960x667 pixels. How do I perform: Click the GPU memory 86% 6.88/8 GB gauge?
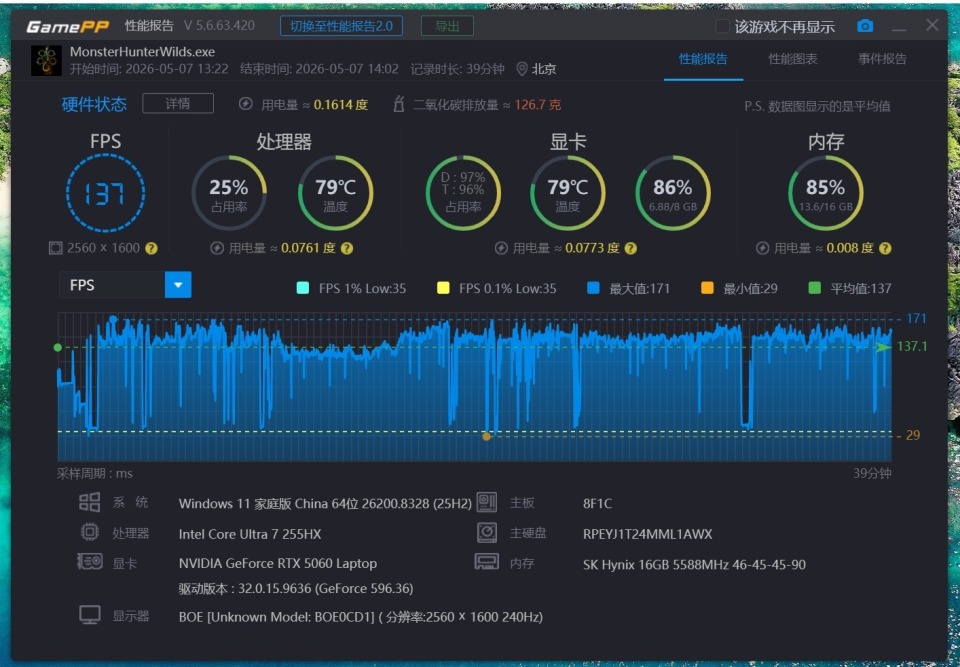[x=673, y=193]
